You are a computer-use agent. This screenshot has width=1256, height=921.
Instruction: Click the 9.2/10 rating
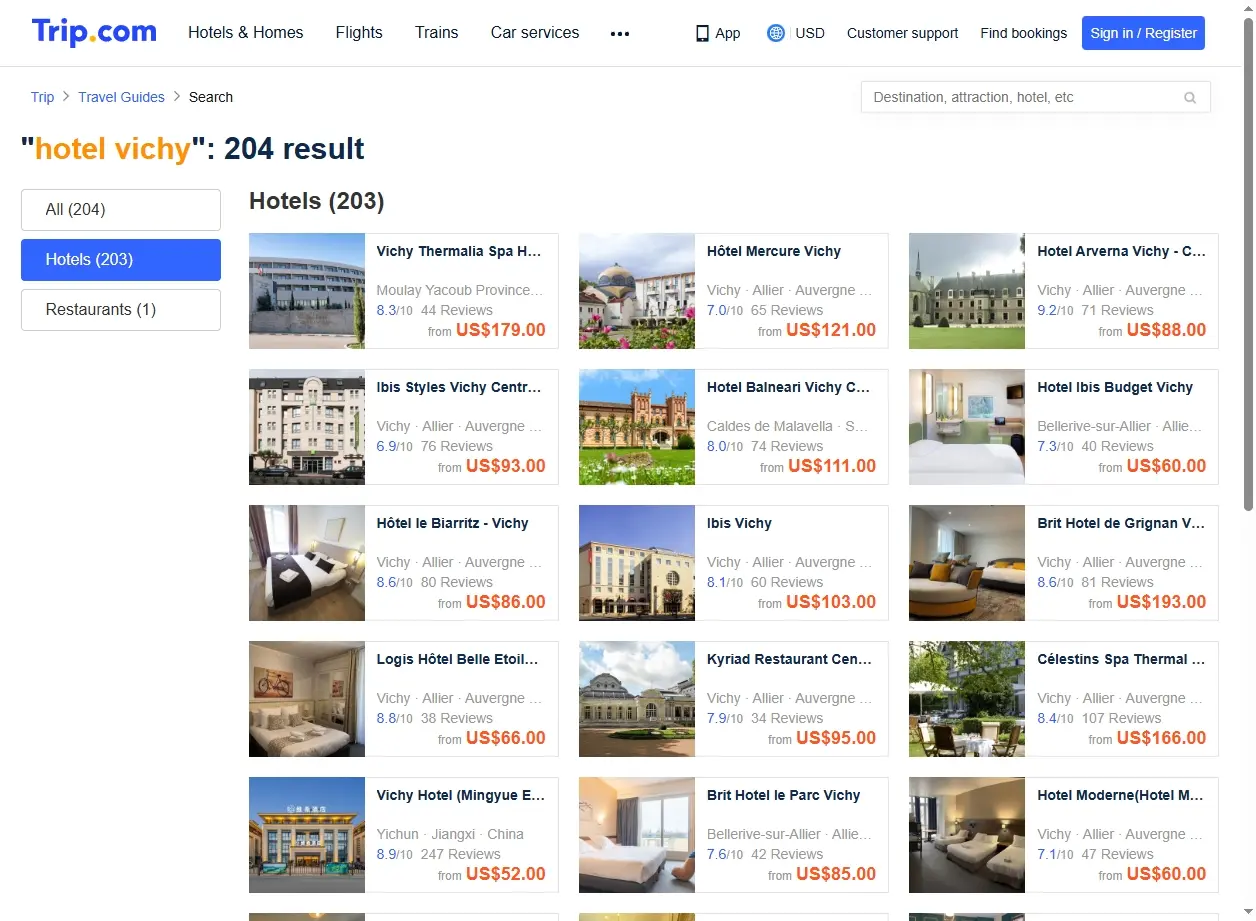1055,310
